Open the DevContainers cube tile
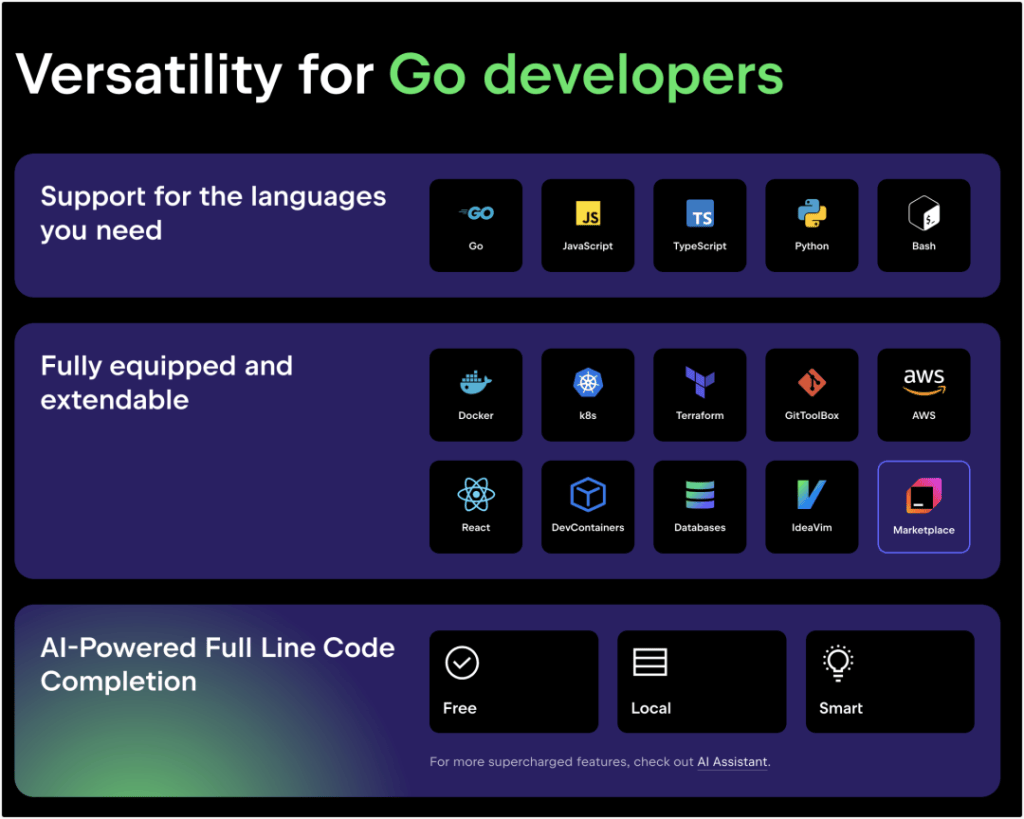Image resolution: width=1024 pixels, height=819 pixels. (x=588, y=506)
